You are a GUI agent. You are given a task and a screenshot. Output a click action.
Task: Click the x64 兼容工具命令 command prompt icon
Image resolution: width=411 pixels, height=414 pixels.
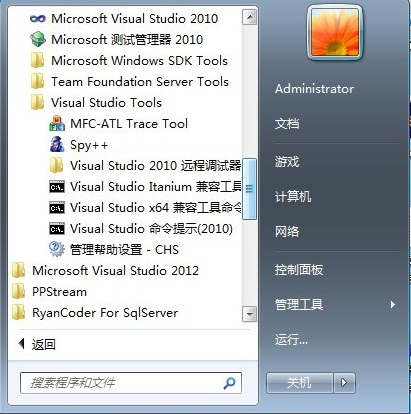coord(57,208)
